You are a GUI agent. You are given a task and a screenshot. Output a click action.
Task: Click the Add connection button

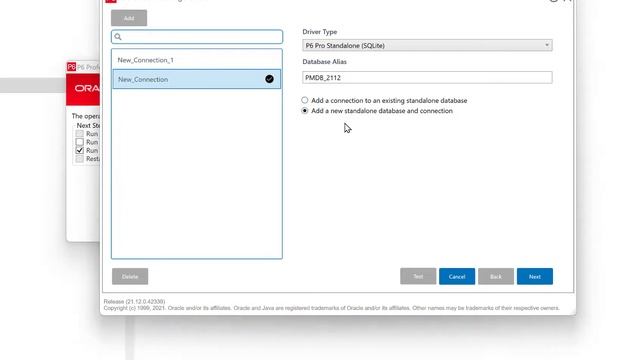pos(129,18)
